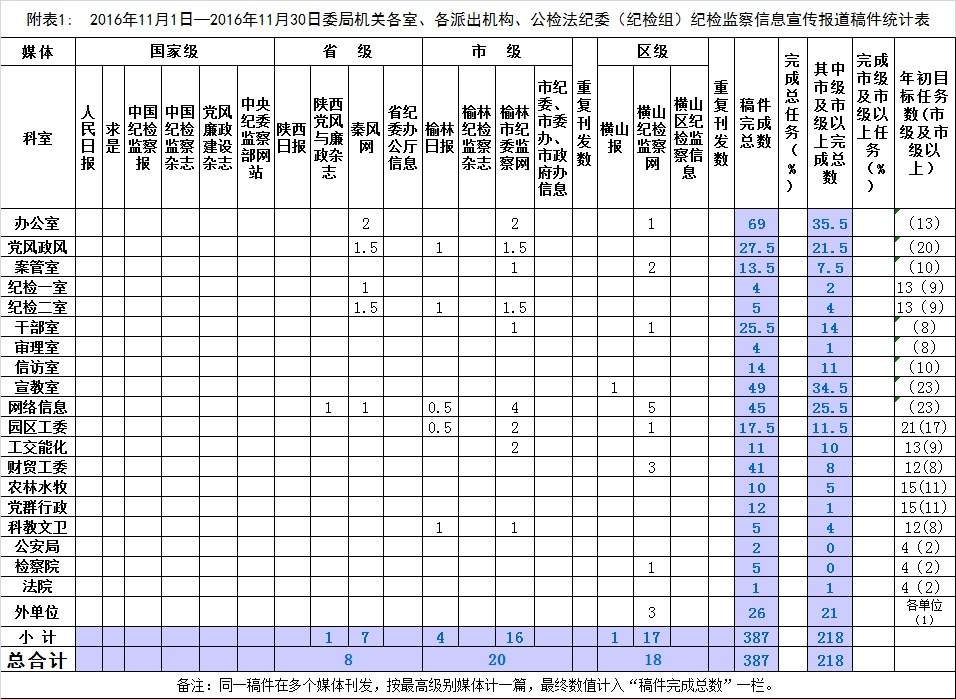The width and height of the screenshot is (956, 699).
Task: Click the 榆林日报 column header
Action: click(x=440, y=137)
